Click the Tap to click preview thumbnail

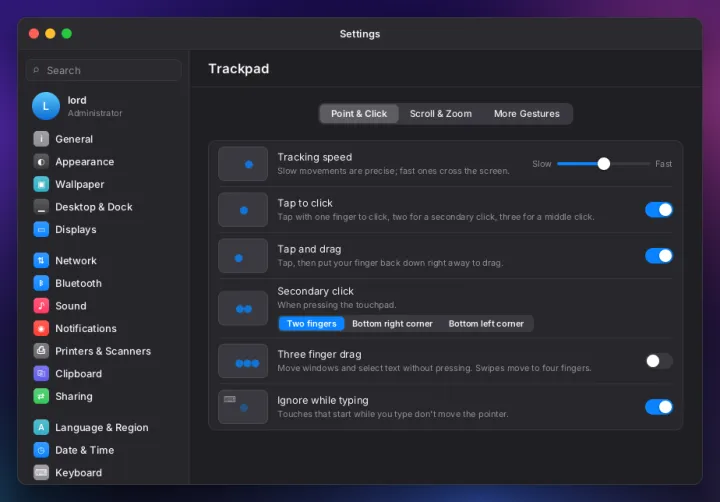tap(243, 209)
